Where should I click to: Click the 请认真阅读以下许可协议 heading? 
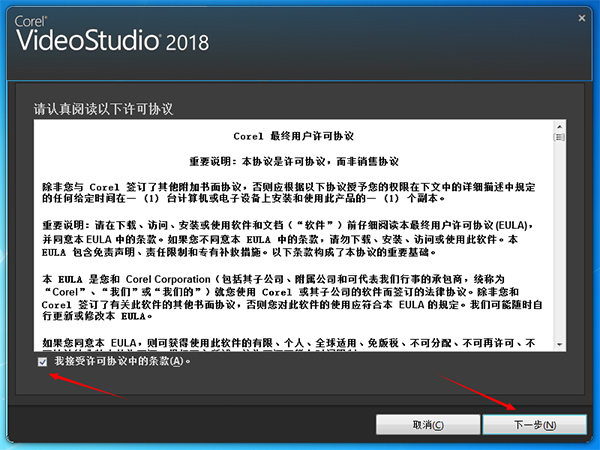[x=103, y=109]
